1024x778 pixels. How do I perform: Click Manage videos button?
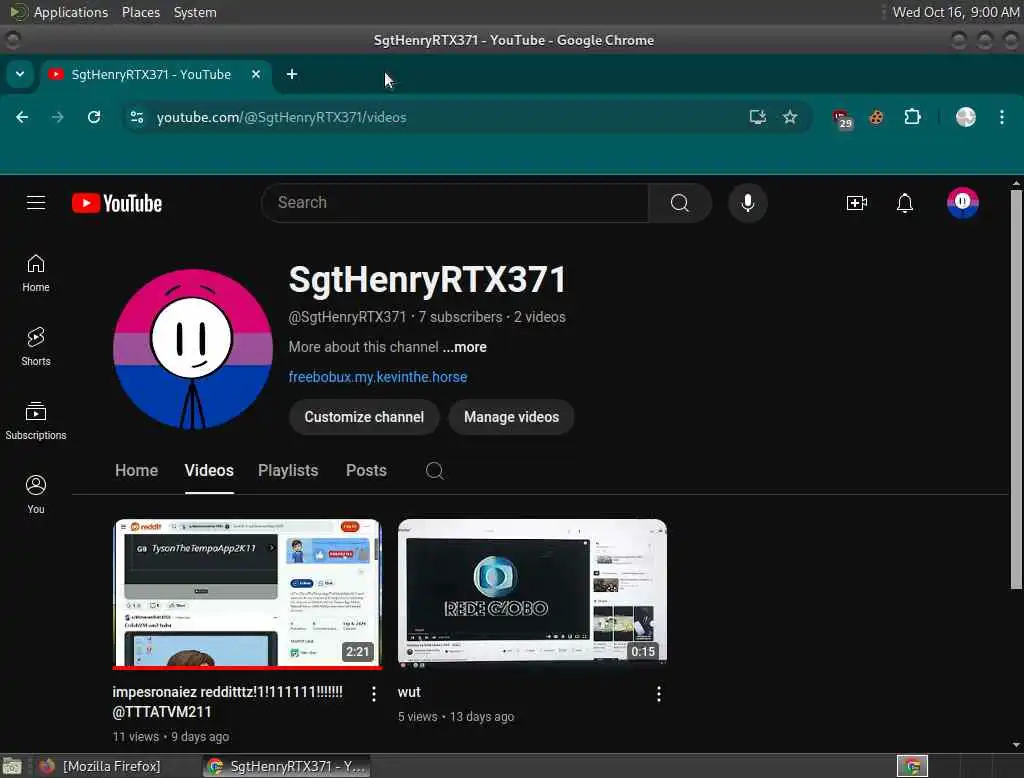click(511, 417)
